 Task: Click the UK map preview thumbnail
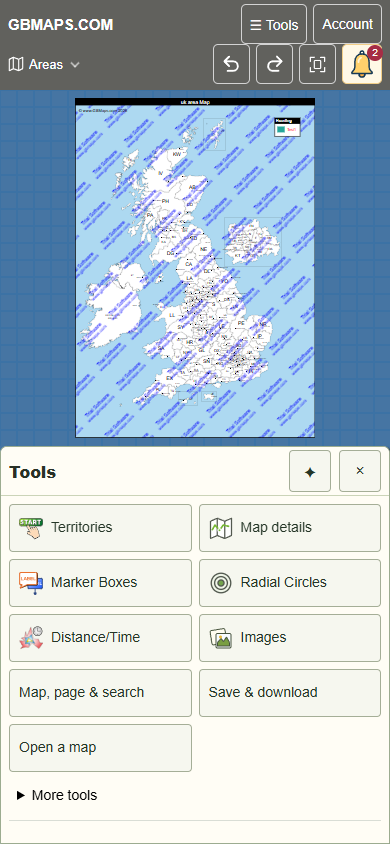click(x=195, y=268)
